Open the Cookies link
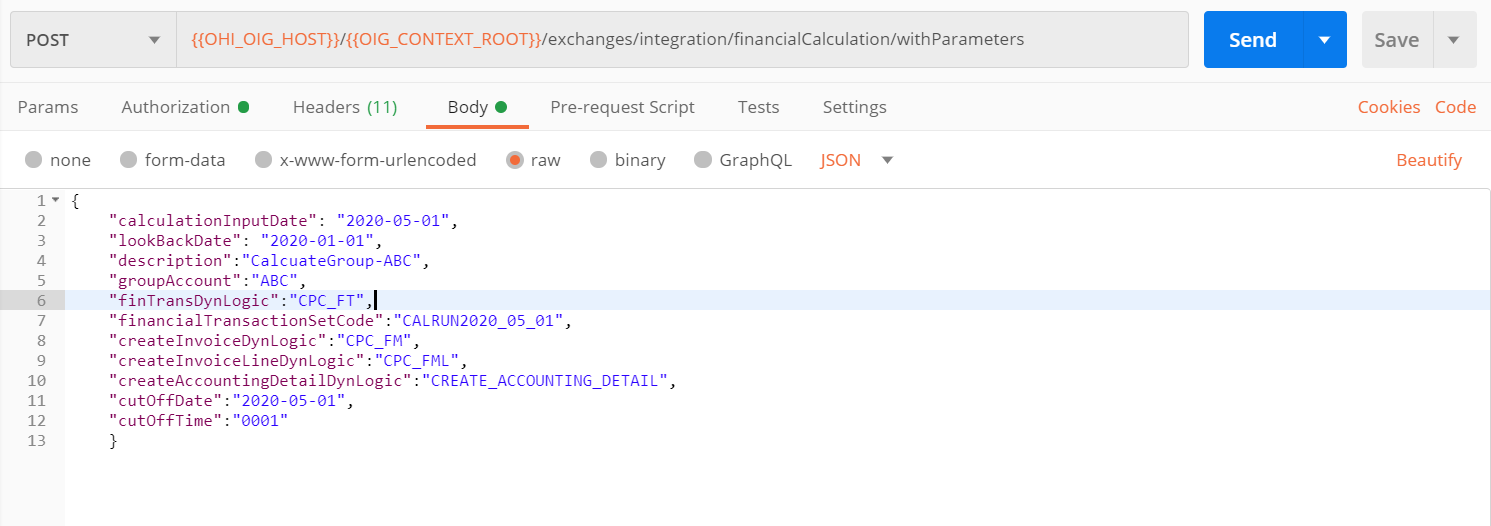This screenshot has height=526, width=1491. (1389, 107)
